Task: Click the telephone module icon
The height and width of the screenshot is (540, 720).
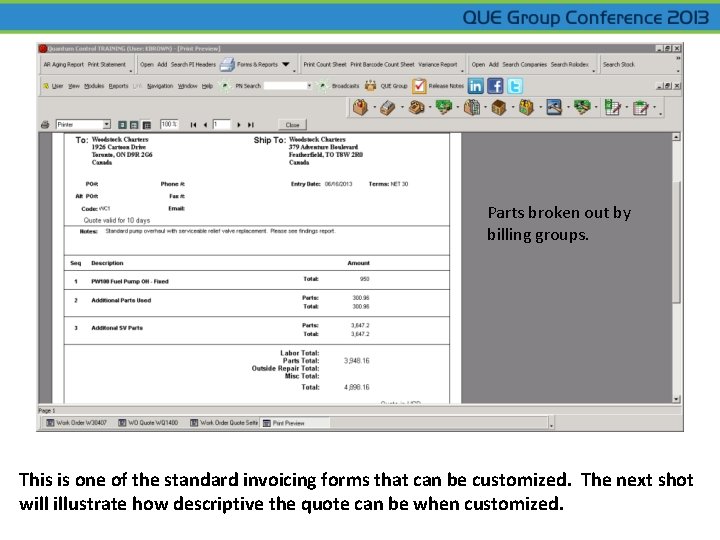Action: (416, 107)
